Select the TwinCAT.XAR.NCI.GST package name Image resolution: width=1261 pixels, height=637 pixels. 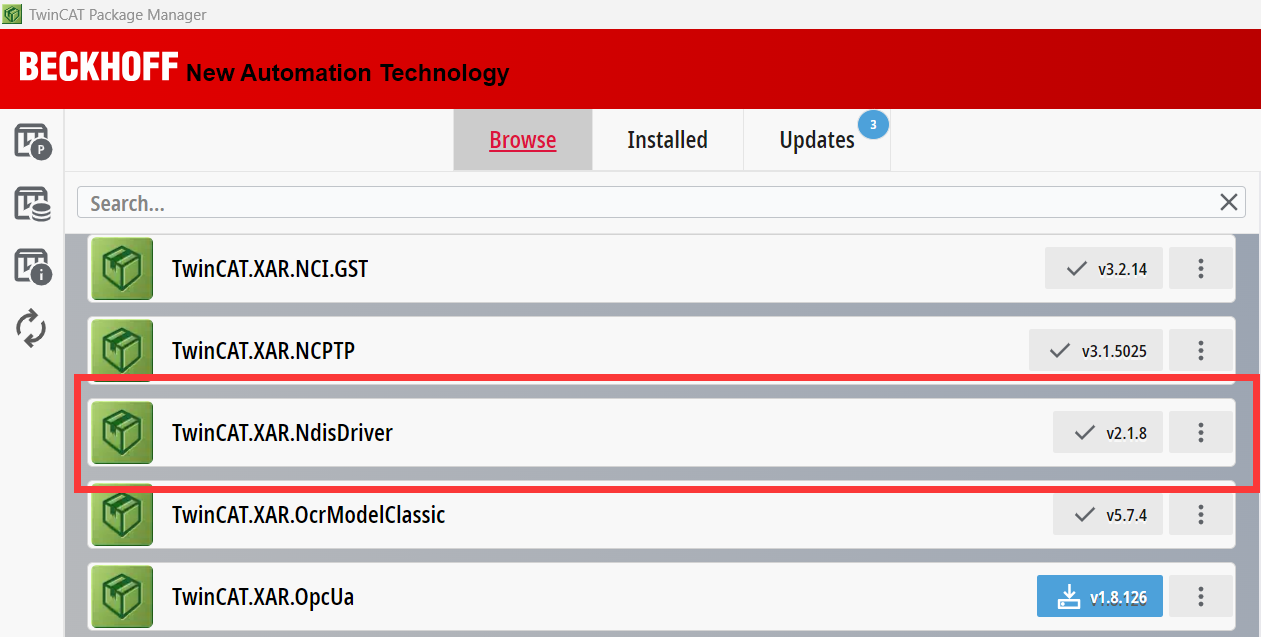coord(270,269)
